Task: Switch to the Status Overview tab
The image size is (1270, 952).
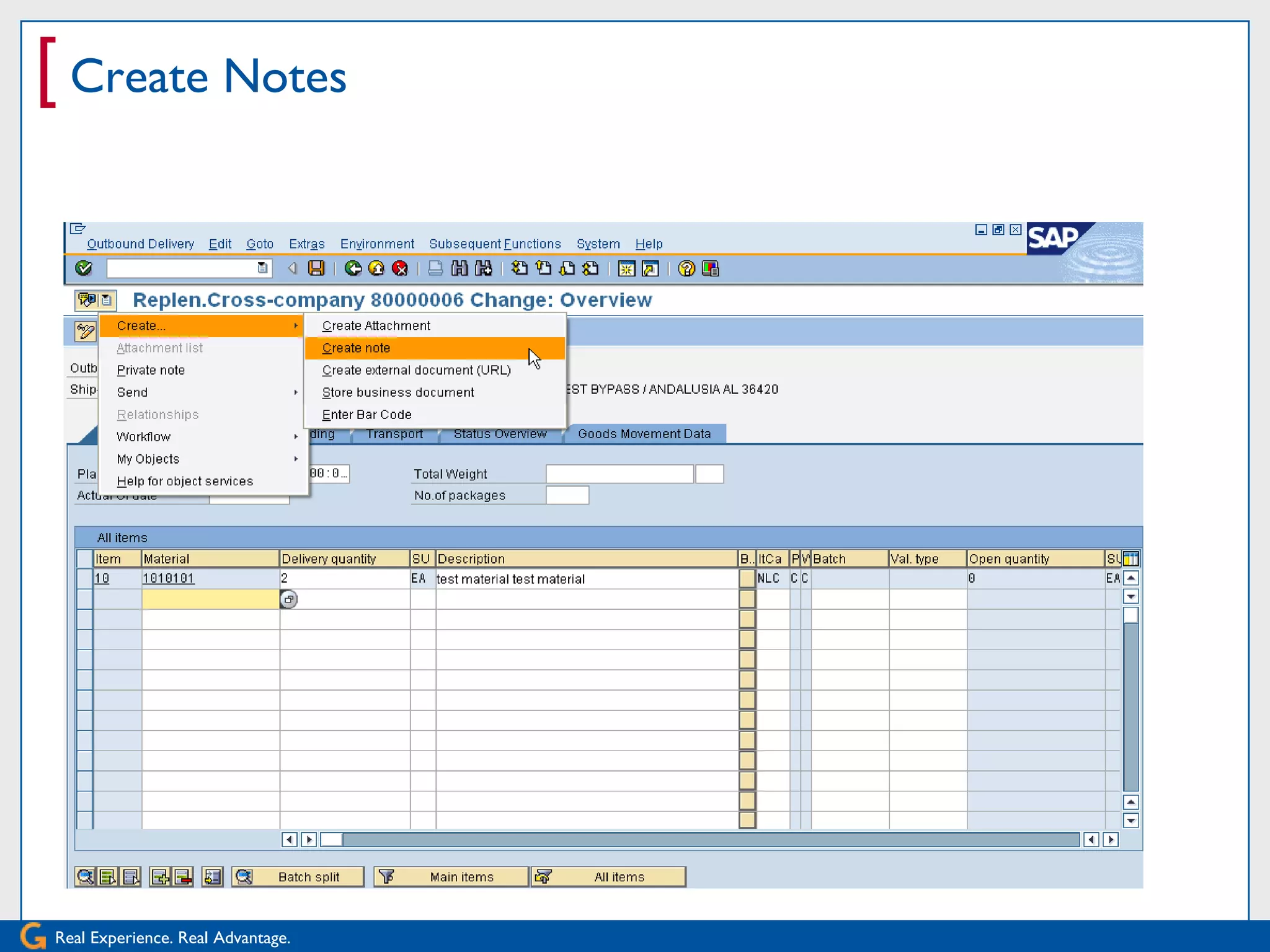Action: click(500, 434)
